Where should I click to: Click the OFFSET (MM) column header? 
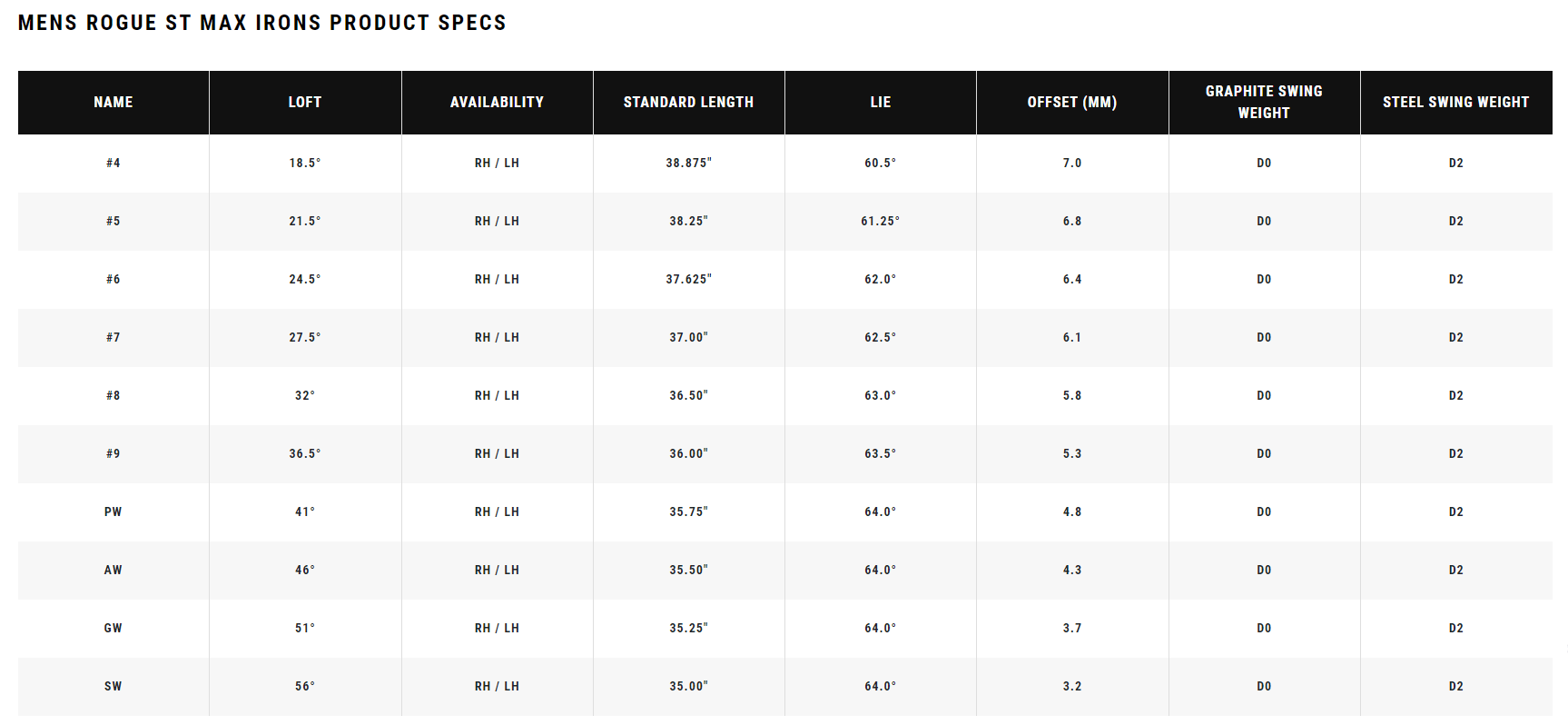click(x=1072, y=103)
